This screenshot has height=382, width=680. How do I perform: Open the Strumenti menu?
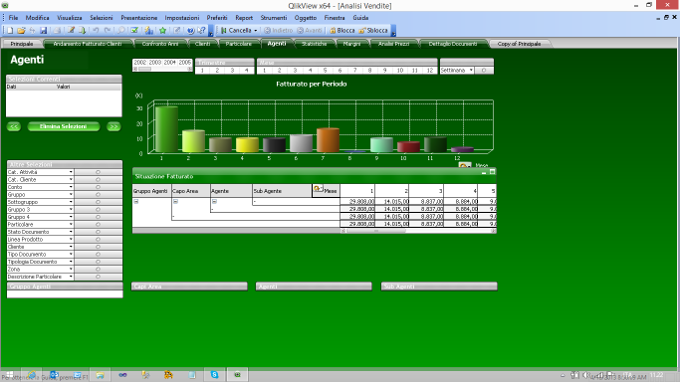coord(274,18)
